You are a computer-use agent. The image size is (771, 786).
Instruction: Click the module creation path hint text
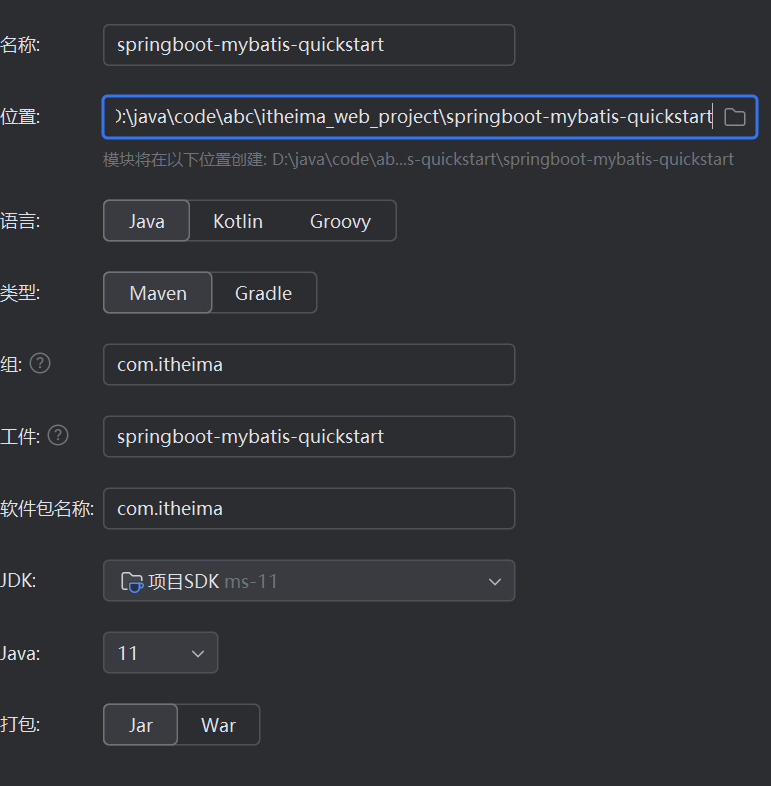[x=418, y=159]
